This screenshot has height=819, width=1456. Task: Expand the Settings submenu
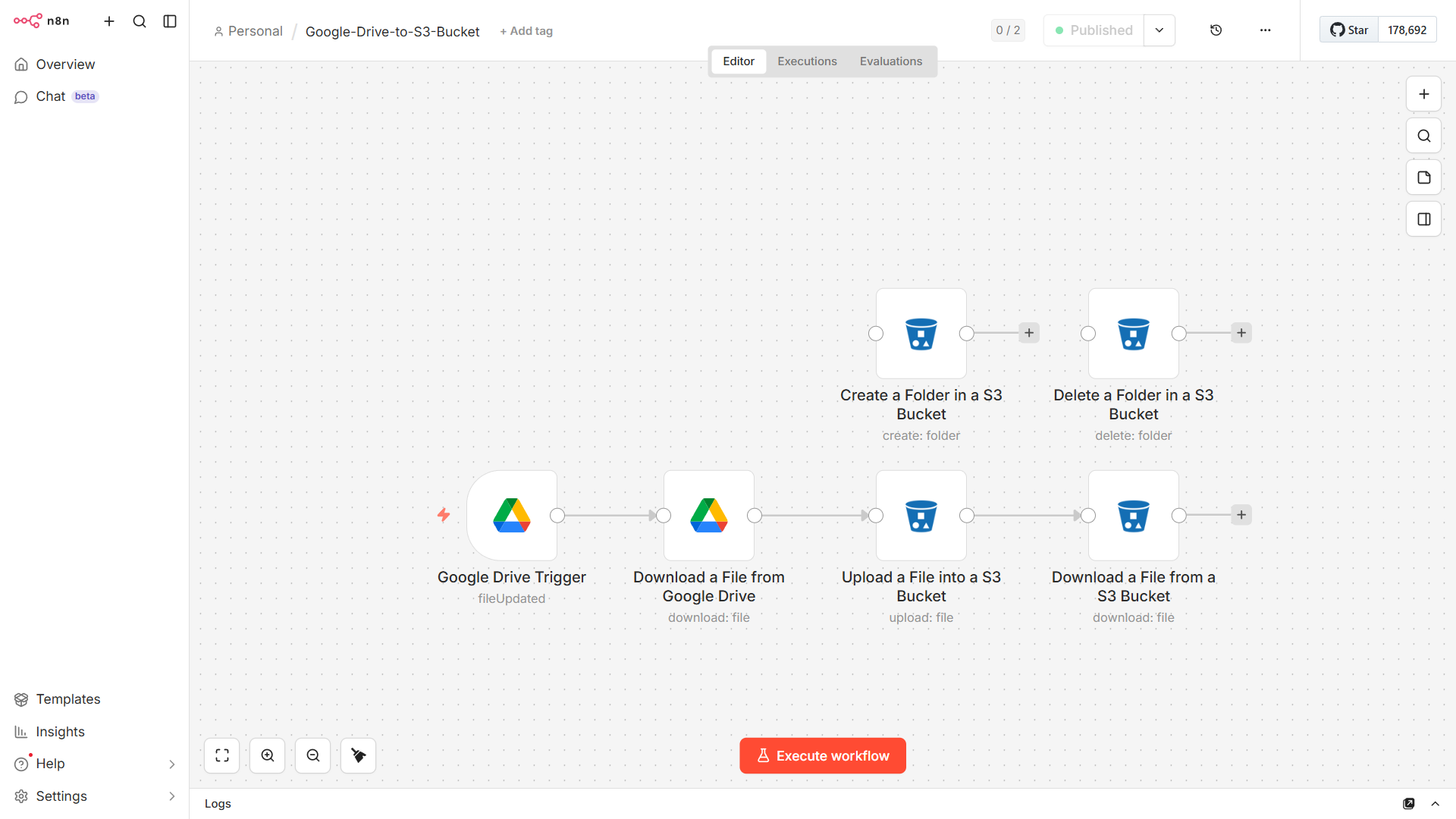pos(171,796)
